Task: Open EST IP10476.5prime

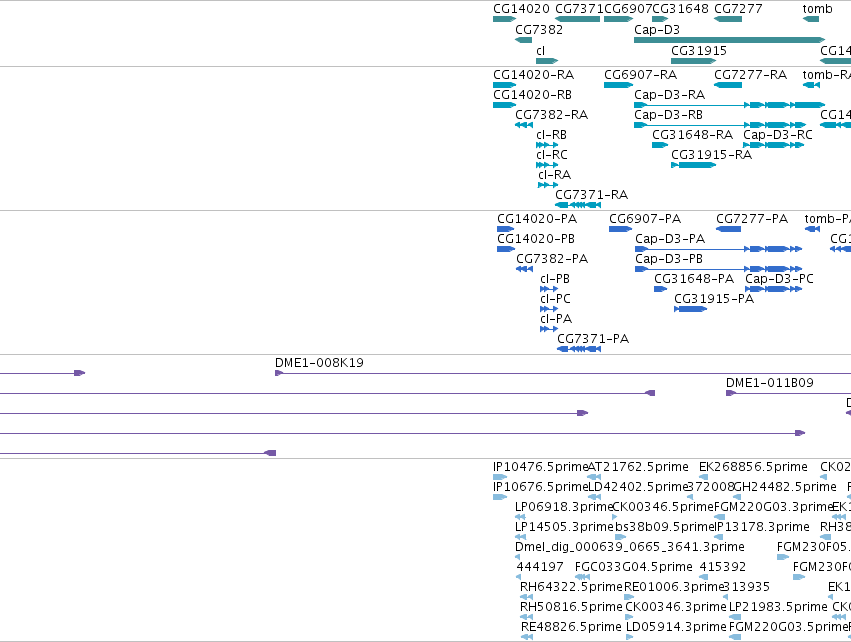Action: coord(541,467)
